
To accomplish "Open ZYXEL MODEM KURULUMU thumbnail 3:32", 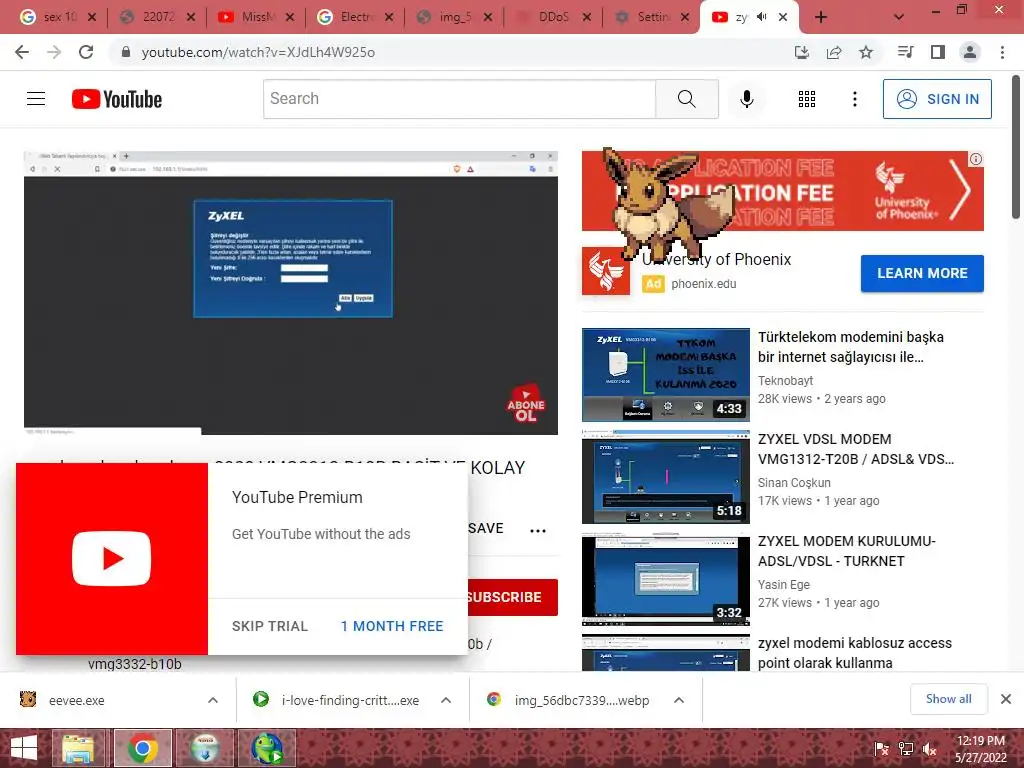I will (x=665, y=579).
